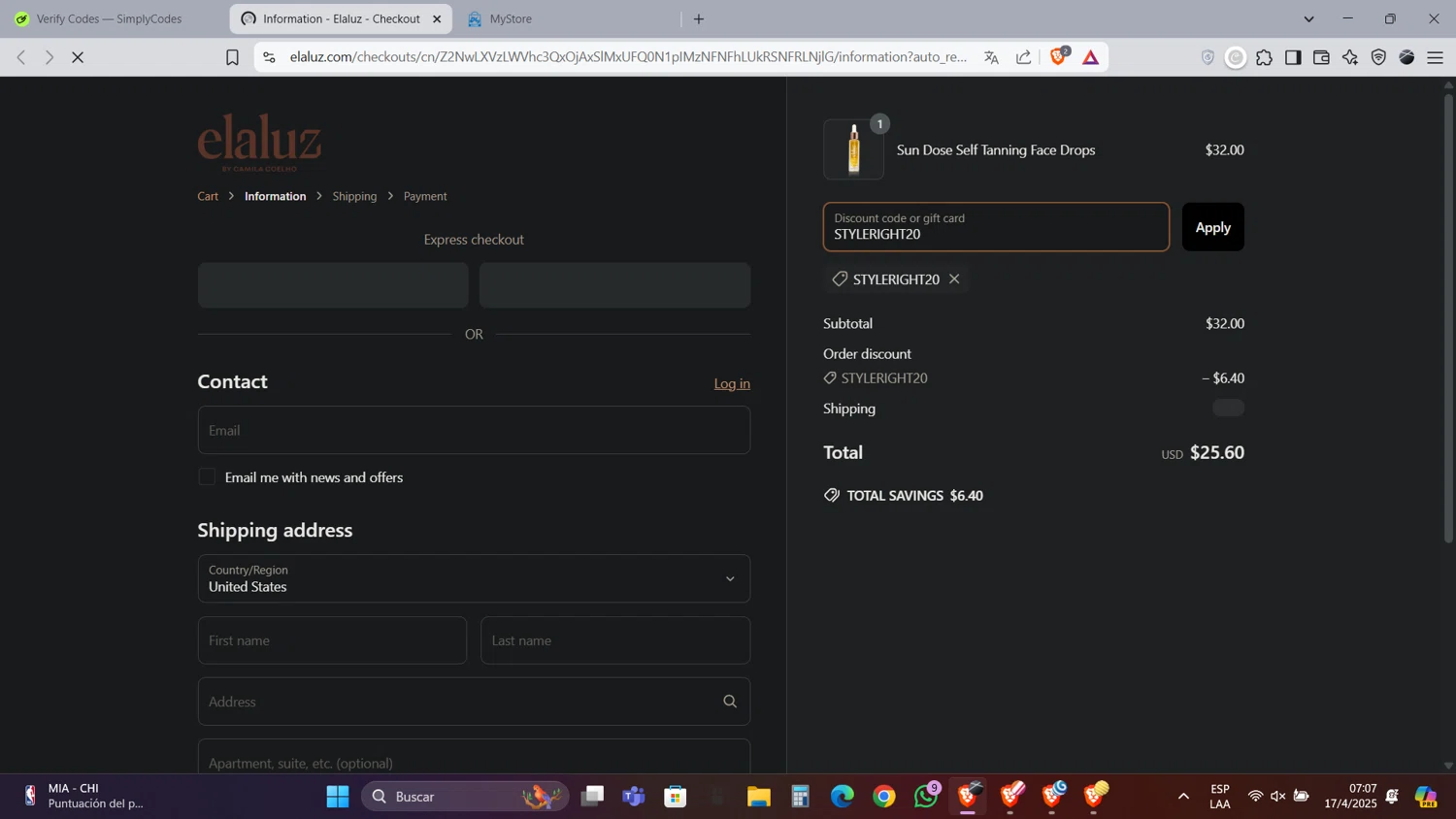Open Google Chrome from the taskbar
This screenshot has width=1456, height=819.
click(x=884, y=797)
